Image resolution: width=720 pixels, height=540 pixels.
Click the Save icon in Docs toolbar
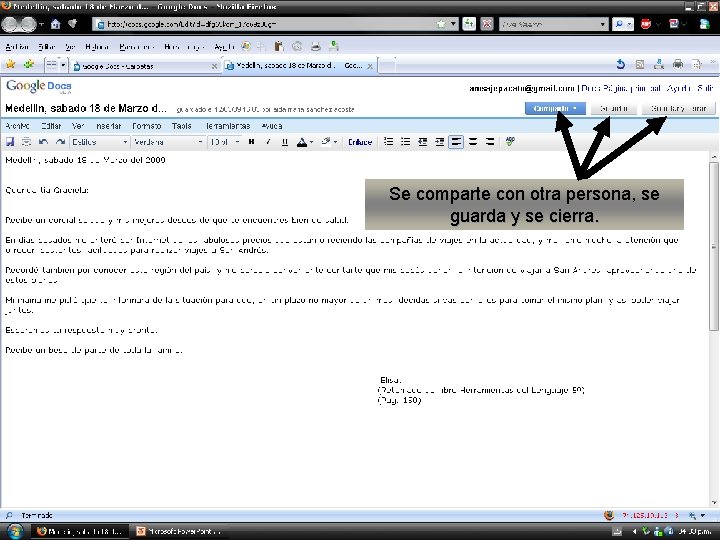10,142
